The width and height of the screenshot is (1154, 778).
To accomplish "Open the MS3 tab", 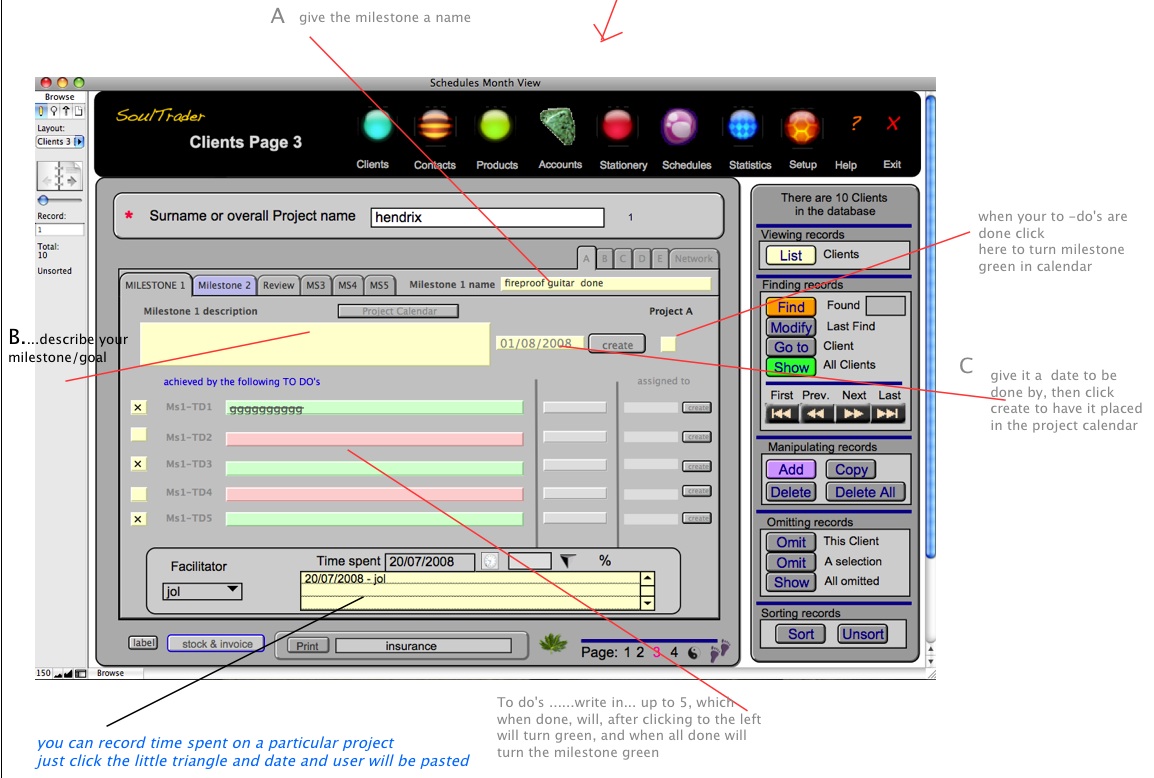I will pyautogui.click(x=316, y=285).
